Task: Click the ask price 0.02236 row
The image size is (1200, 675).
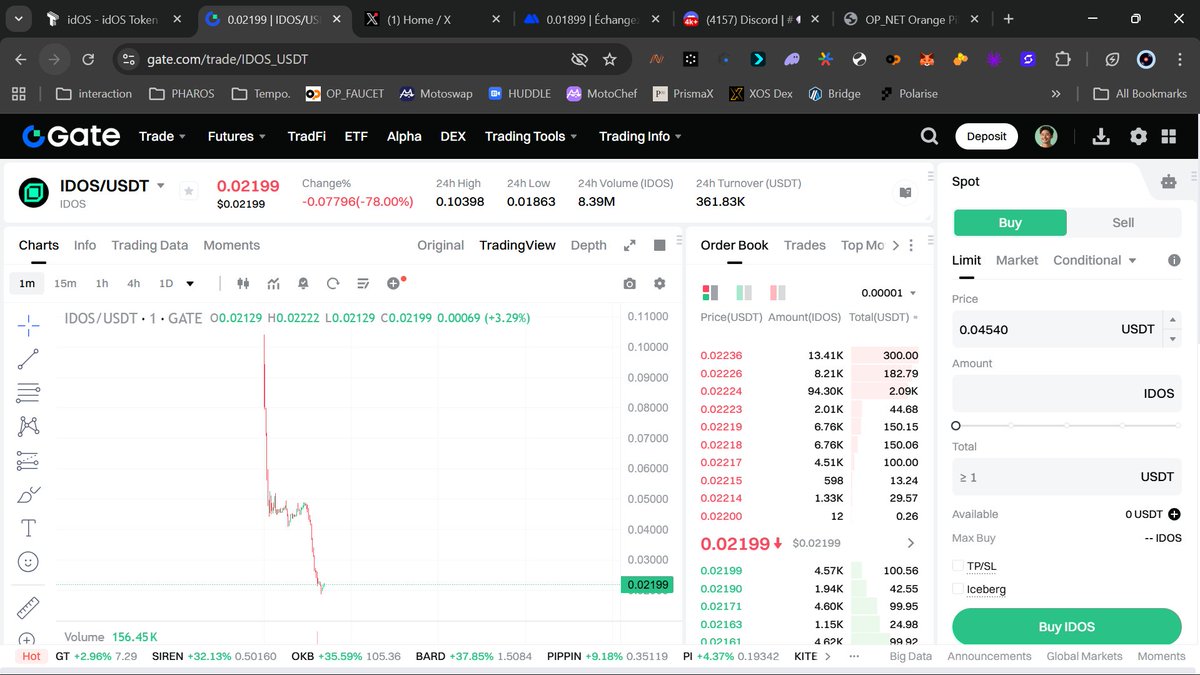Action: [x=809, y=355]
